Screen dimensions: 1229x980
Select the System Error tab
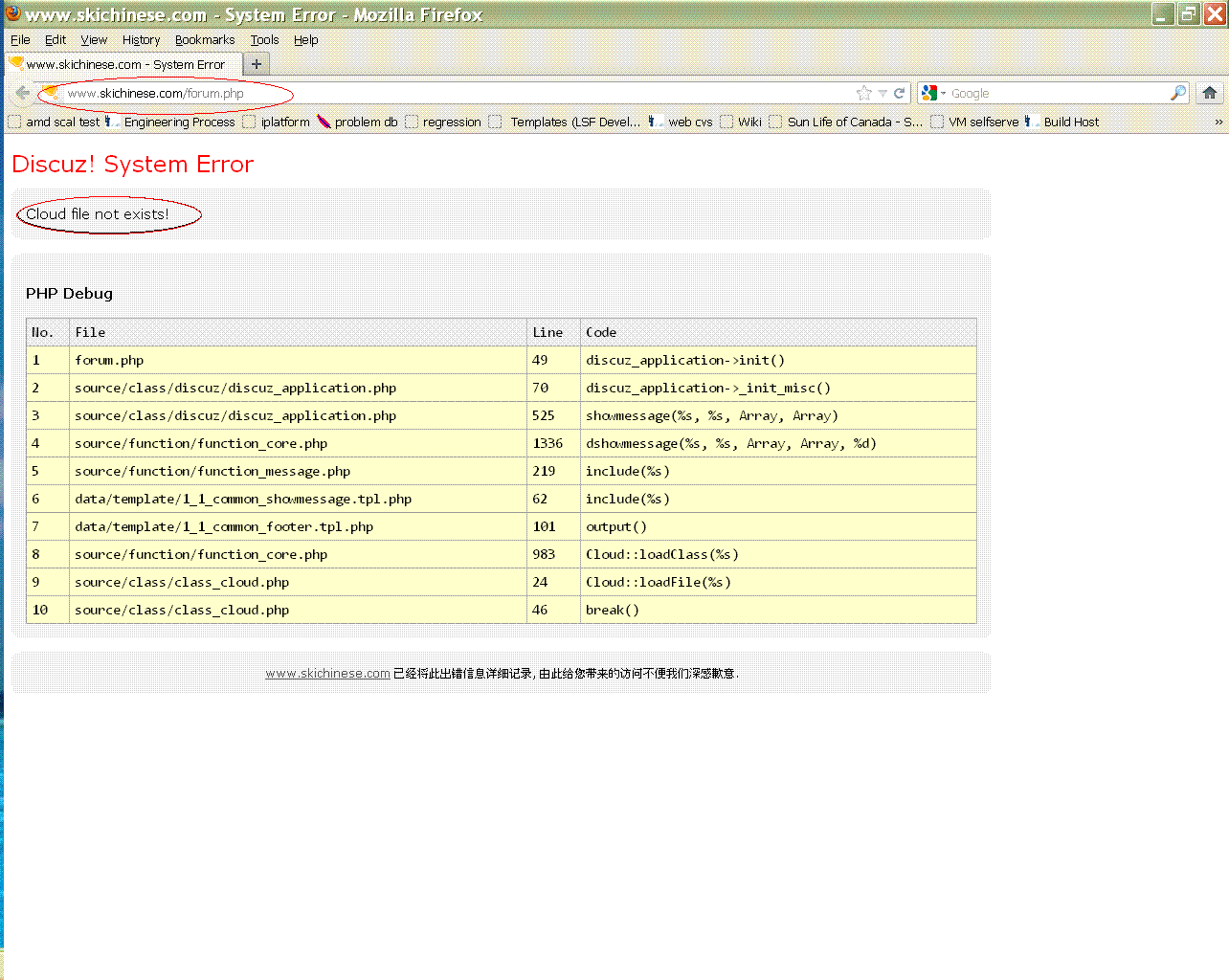pos(124,64)
